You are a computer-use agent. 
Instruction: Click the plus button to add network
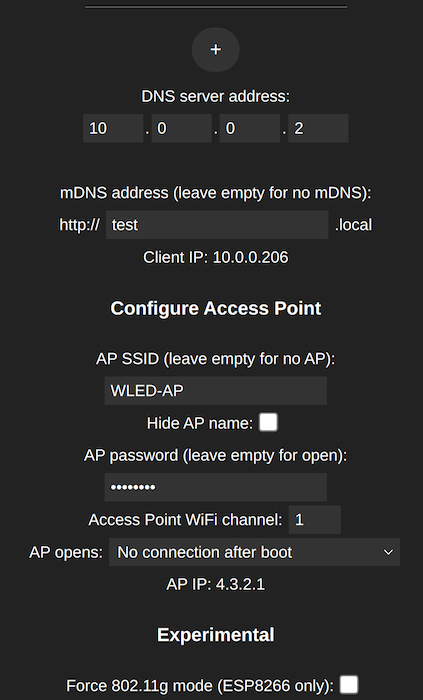(x=216, y=50)
